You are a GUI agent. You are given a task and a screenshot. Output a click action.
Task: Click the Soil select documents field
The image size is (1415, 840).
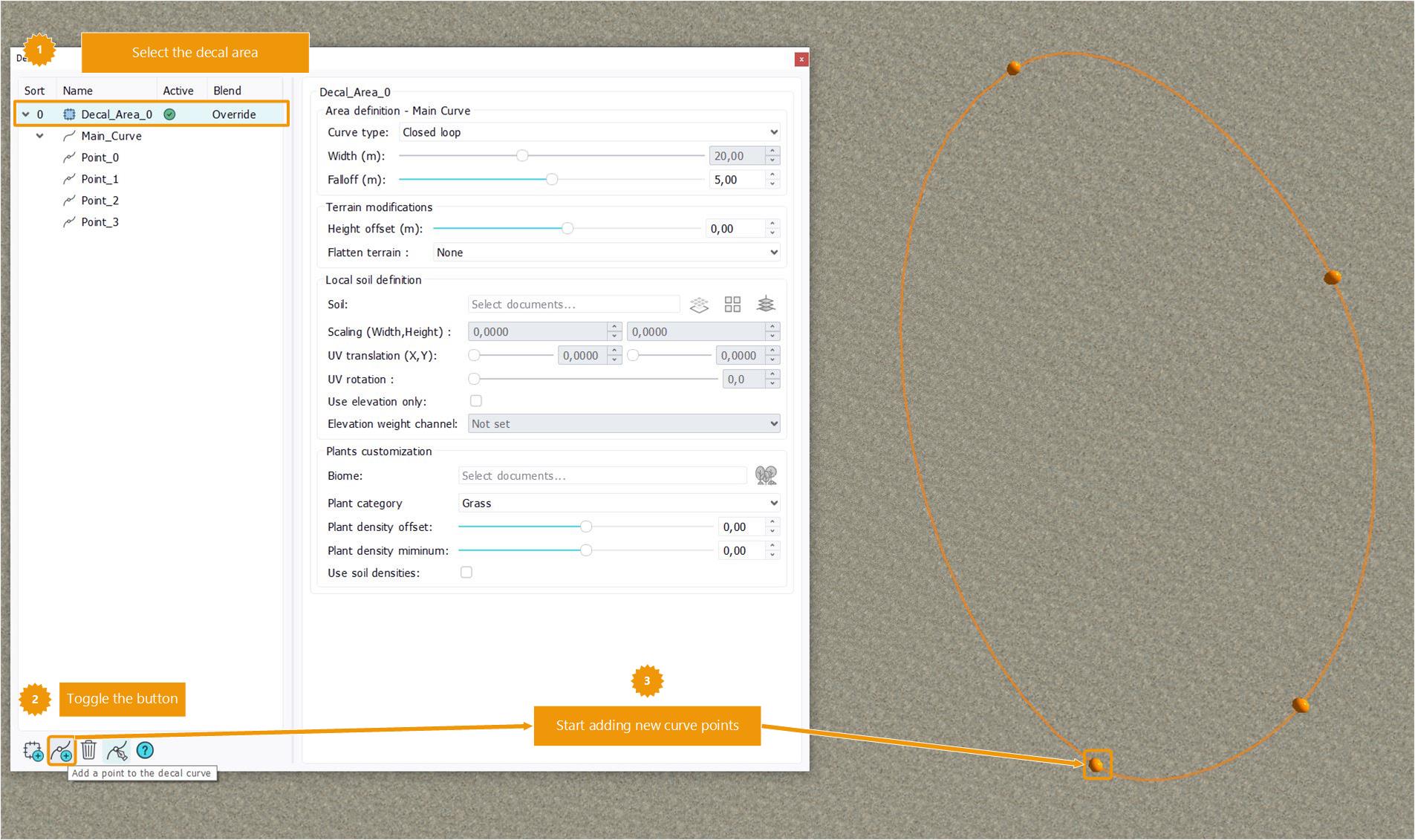573,305
